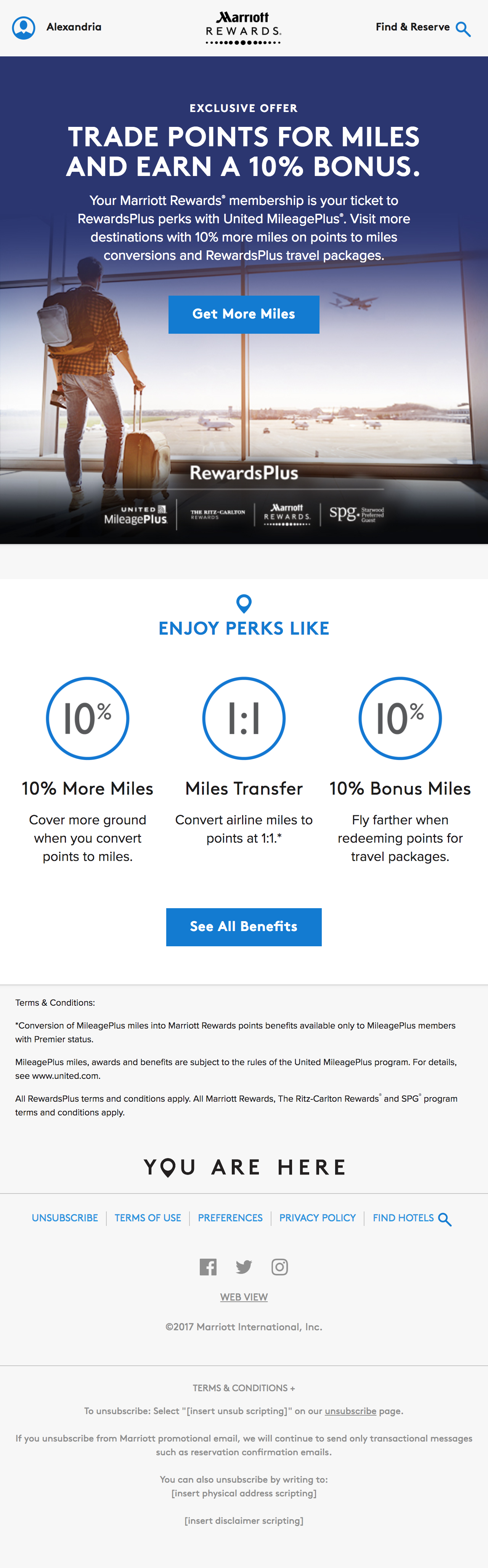Click the 10% More Miles circle icon
488x1568 pixels.
click(x=88, y=718)
